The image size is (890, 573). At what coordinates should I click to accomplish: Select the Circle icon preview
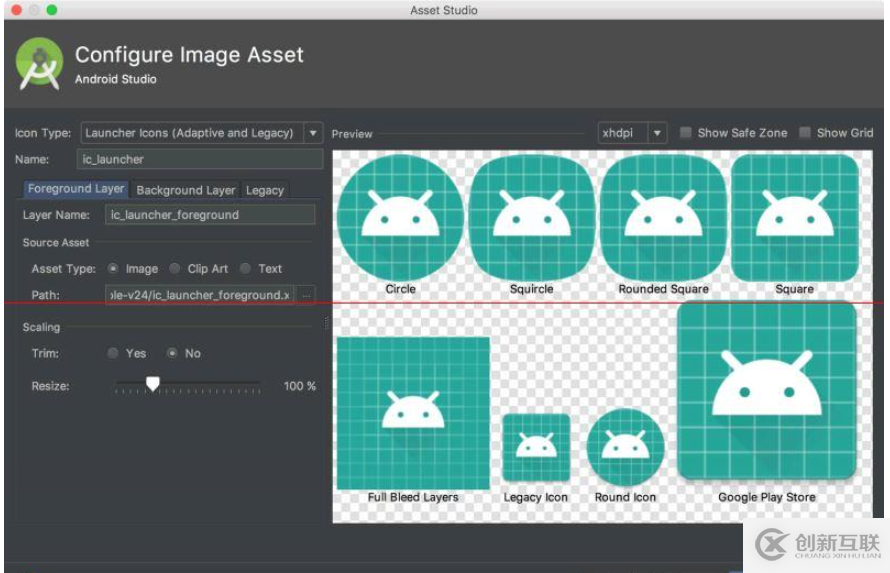click(x=400, y=218)
